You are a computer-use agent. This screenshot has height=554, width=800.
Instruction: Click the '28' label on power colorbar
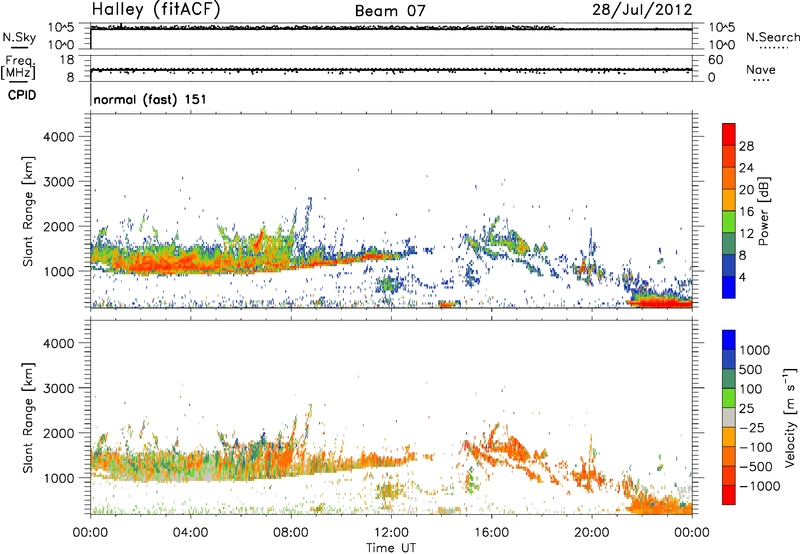(x=746, y=146)
